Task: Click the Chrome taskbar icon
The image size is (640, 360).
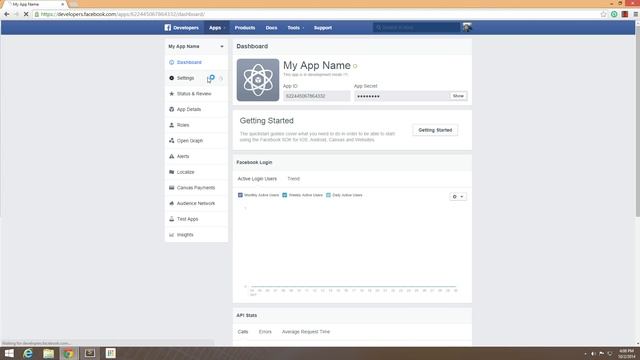Action: point(69,353)
